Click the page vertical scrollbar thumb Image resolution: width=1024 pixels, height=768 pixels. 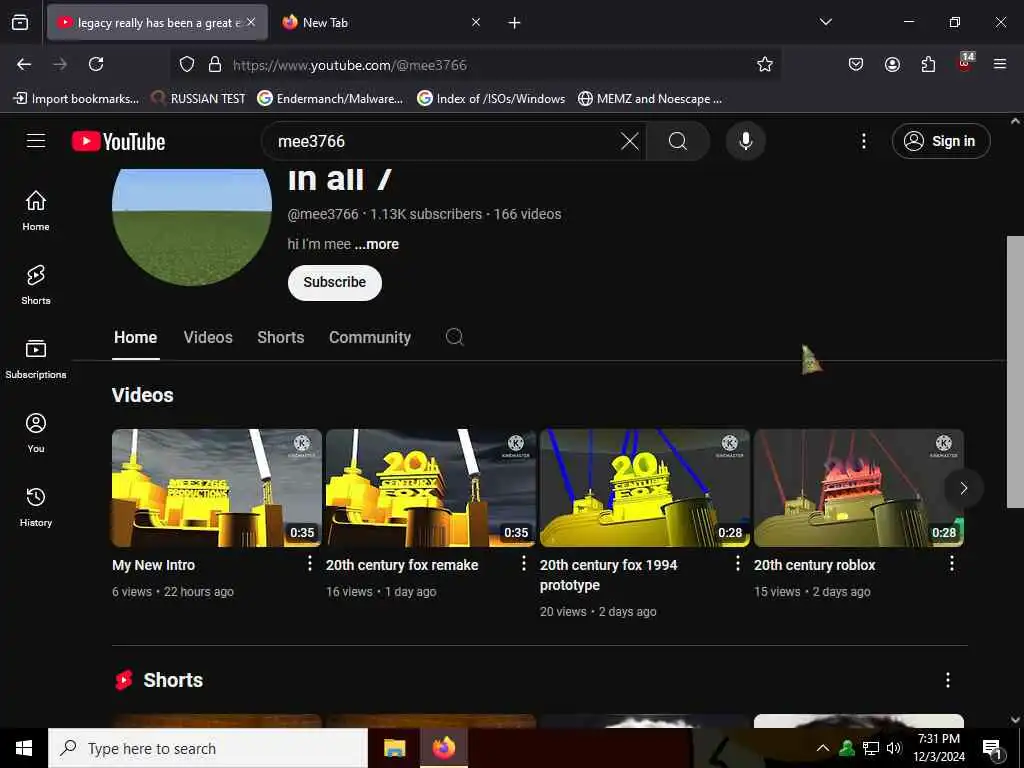point(1015,372)
